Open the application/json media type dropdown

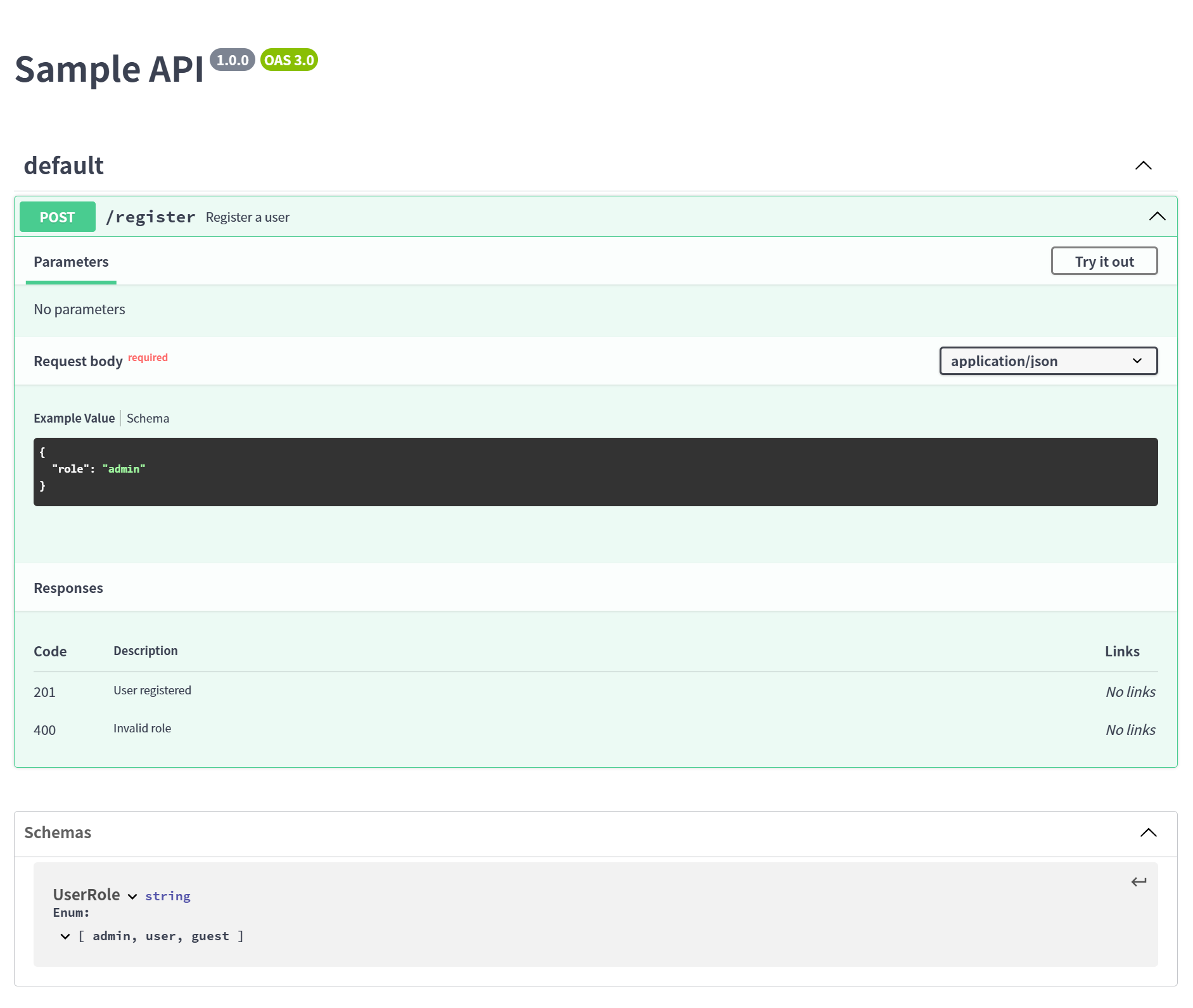(1047, 360)
